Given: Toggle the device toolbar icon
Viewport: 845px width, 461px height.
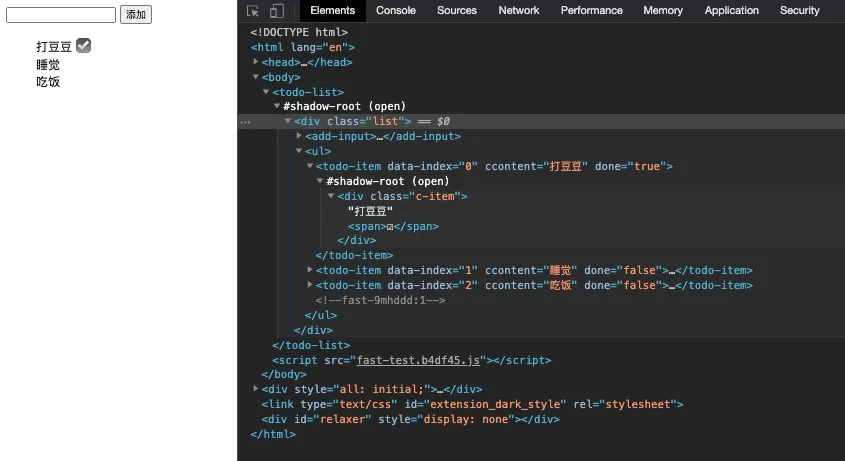Looking at the screenshot, I should (276, 11).
